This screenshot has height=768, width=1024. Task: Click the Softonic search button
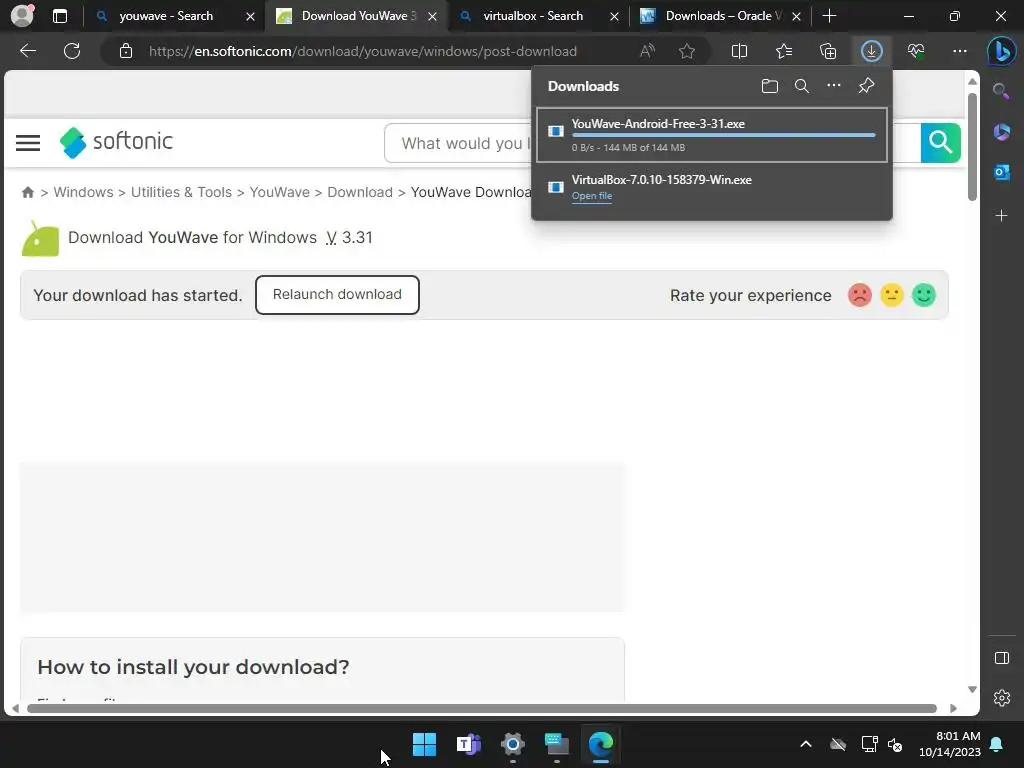click(940, 142)
